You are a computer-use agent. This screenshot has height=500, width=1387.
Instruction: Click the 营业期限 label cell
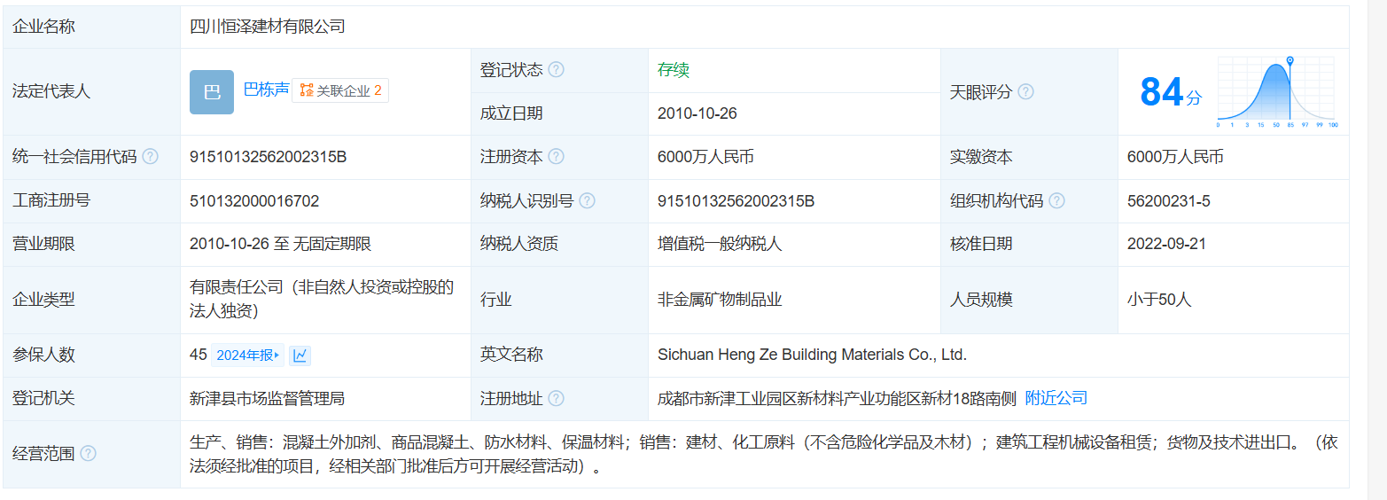[91, 244]
